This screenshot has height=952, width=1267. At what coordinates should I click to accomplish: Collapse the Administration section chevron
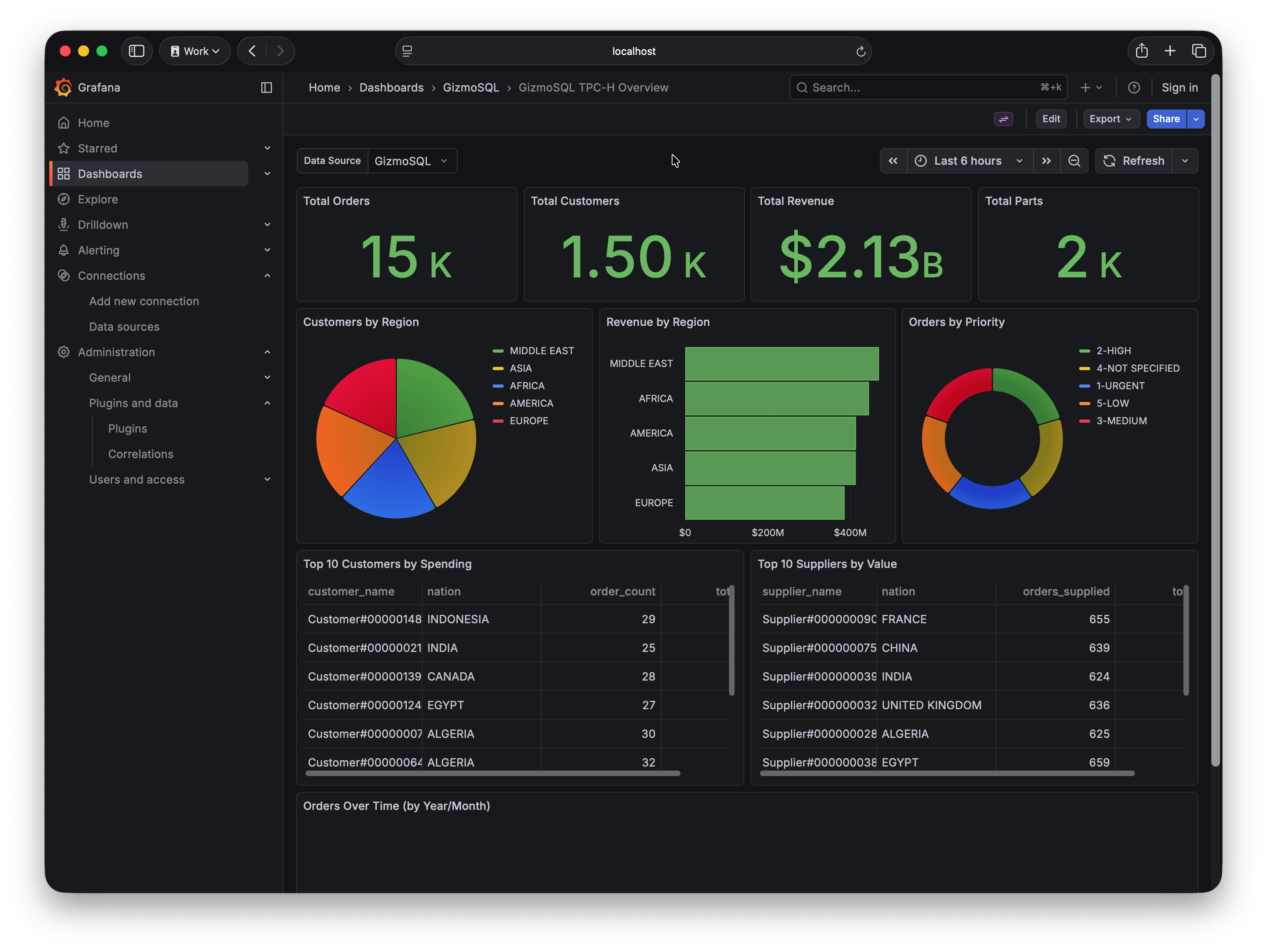click(x=267, y=352)
